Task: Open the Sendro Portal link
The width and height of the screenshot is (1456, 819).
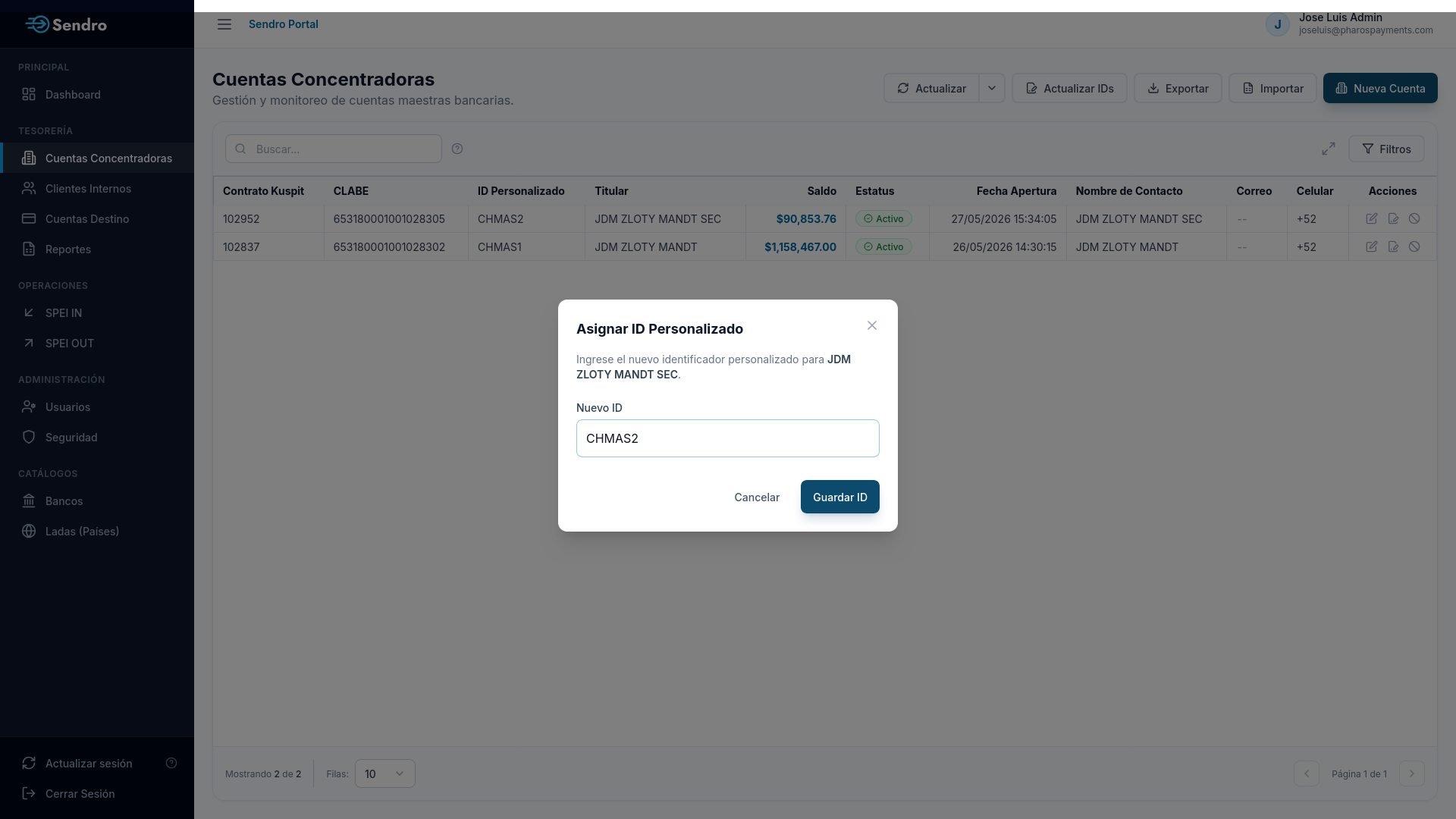Action: [x=284, y=24]
